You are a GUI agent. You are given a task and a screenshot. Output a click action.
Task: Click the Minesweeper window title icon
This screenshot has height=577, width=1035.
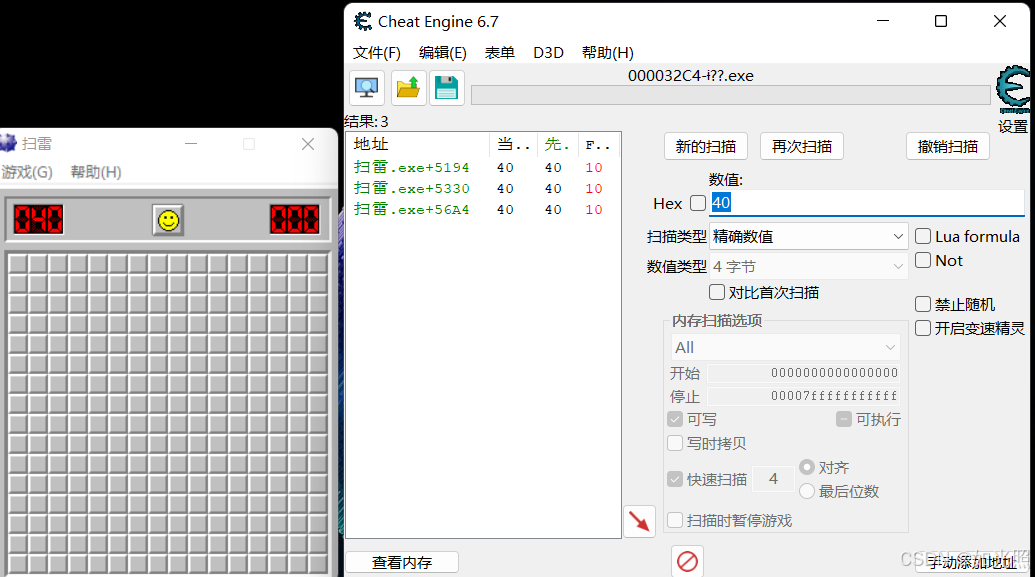click(x=7, y=143)
